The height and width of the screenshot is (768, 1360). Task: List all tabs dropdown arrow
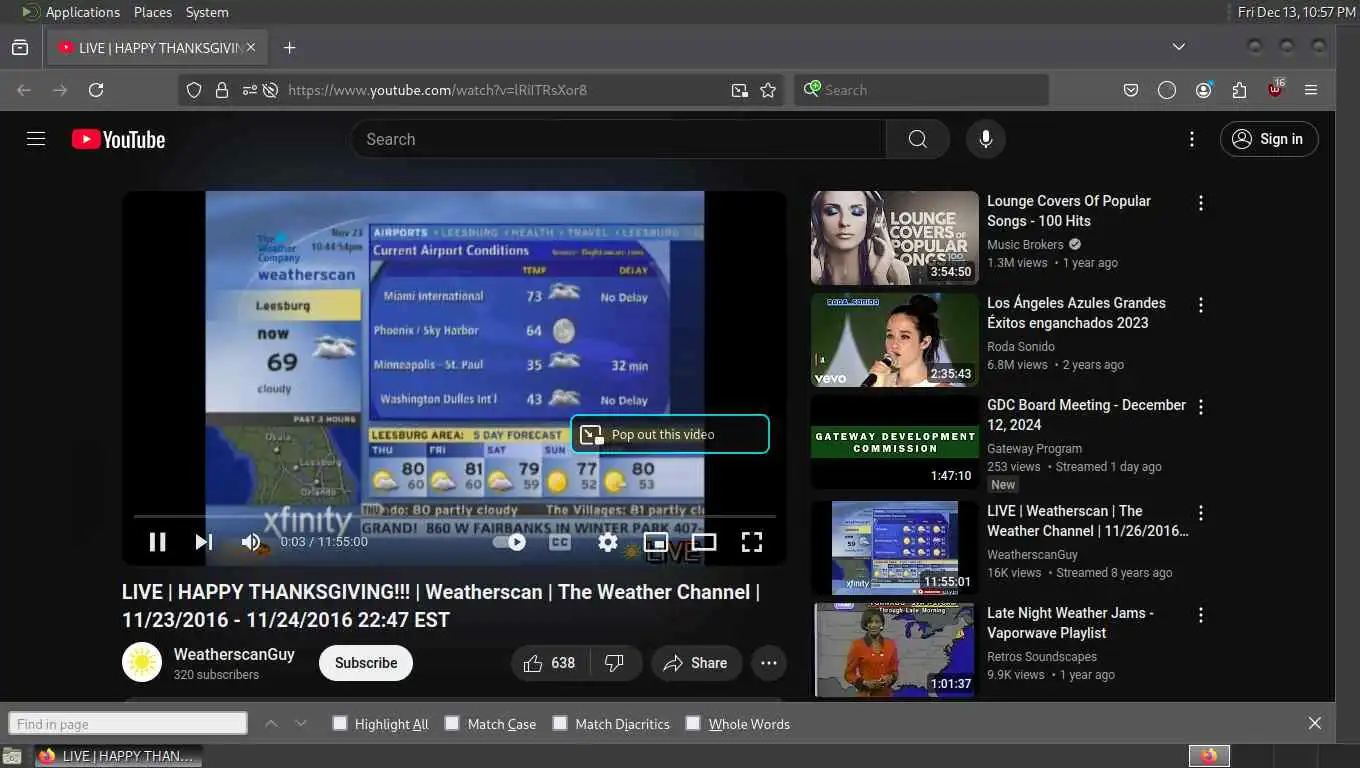pos(1179,47)
